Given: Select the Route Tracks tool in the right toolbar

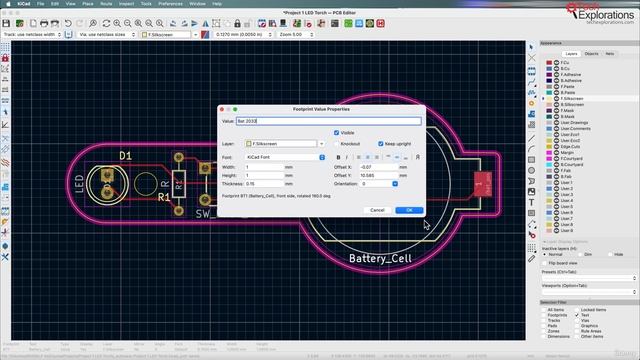Looking at the screenshot, I should 531,82.
